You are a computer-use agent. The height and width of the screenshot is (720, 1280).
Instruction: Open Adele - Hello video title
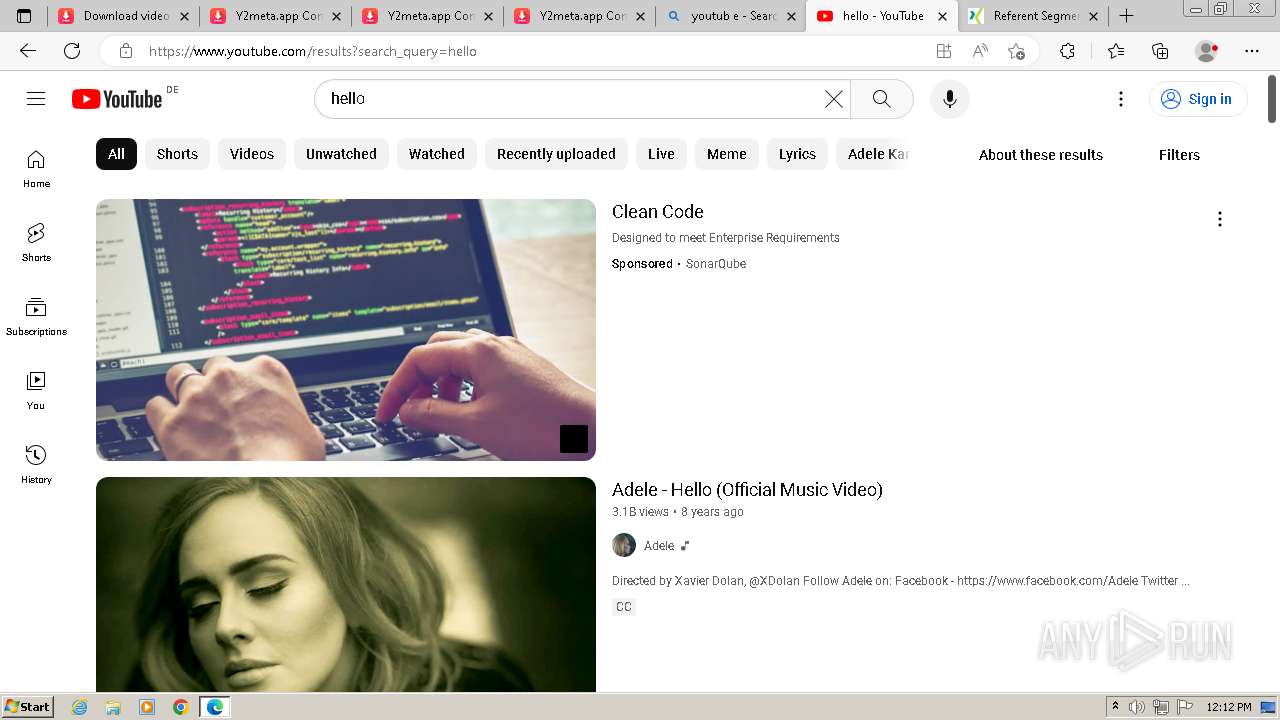[x=747, y=489]
